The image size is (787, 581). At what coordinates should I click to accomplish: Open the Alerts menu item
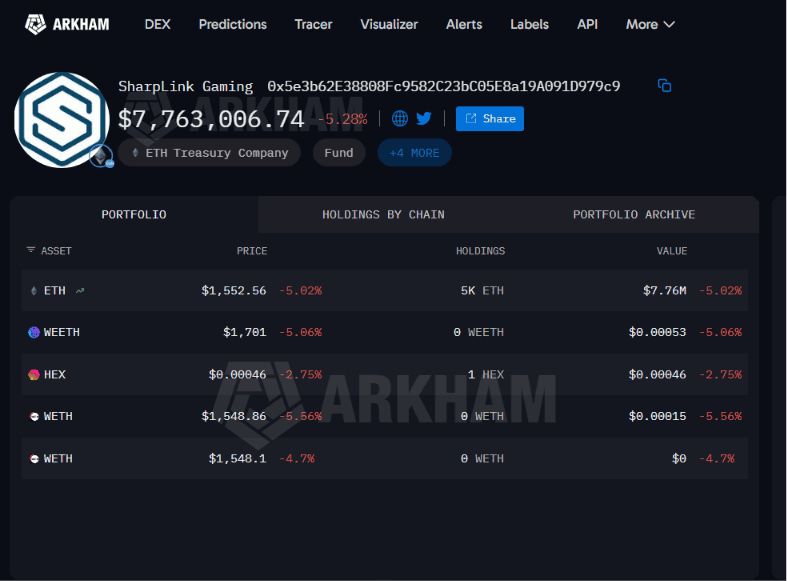pos(464,24)
